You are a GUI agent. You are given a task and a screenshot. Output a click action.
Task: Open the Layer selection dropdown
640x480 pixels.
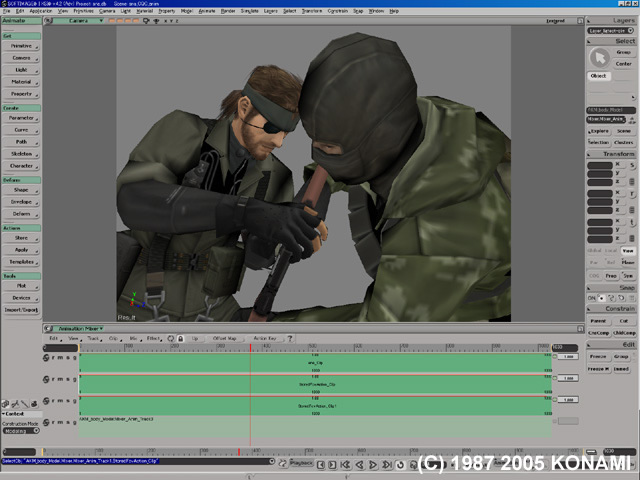click(611, 31)
